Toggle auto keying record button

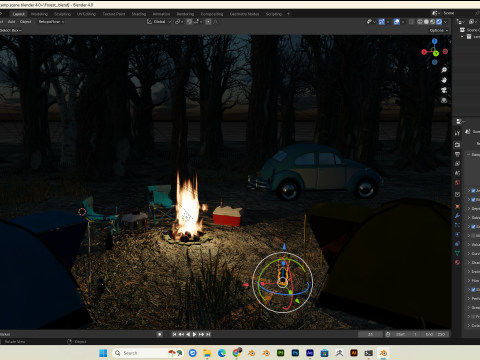pos(160,334)
